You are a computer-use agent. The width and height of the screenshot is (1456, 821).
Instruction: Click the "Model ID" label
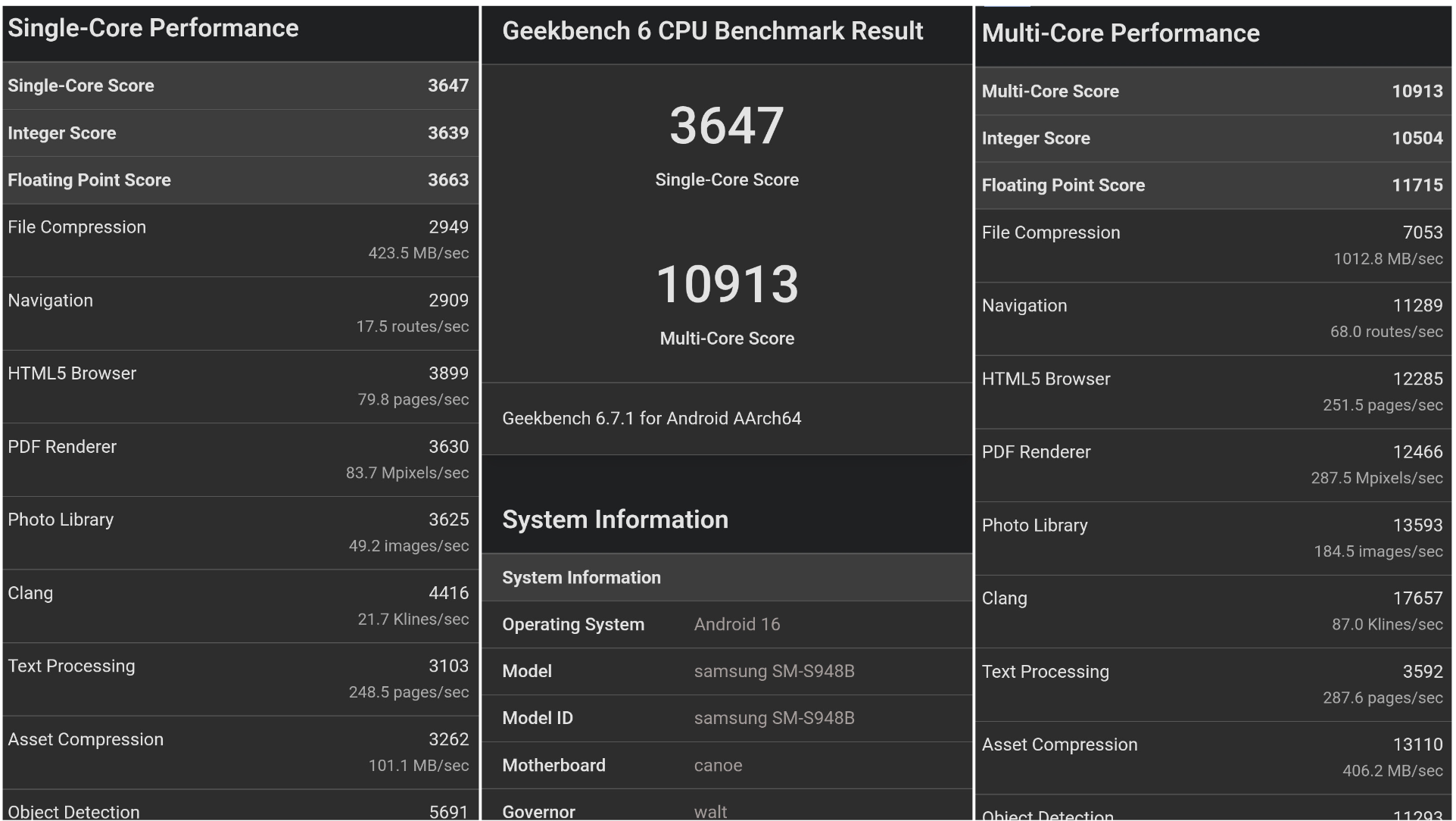[x=538, y=719]
